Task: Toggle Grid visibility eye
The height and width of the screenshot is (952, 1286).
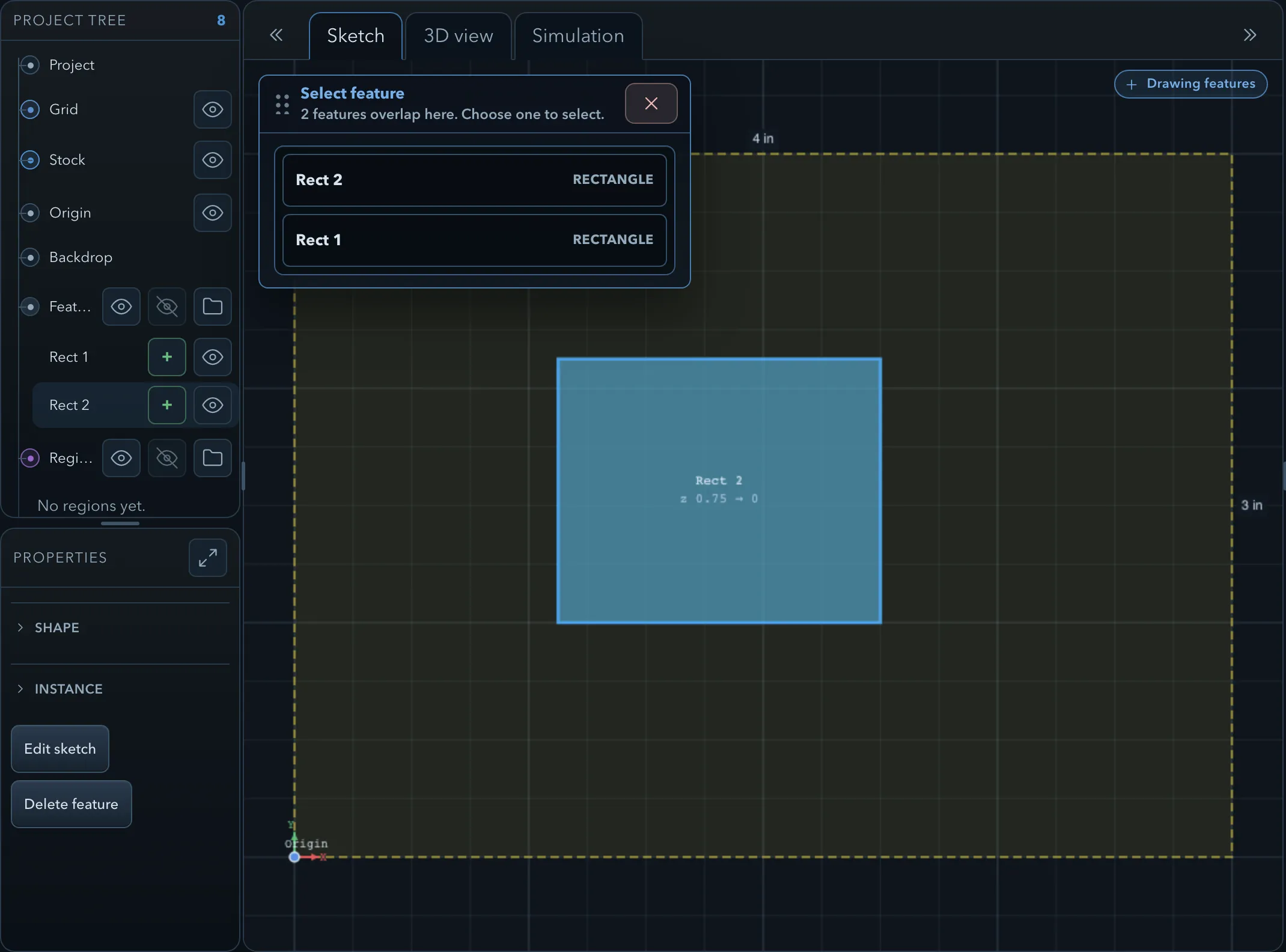Action: click(x=213, y=109)
